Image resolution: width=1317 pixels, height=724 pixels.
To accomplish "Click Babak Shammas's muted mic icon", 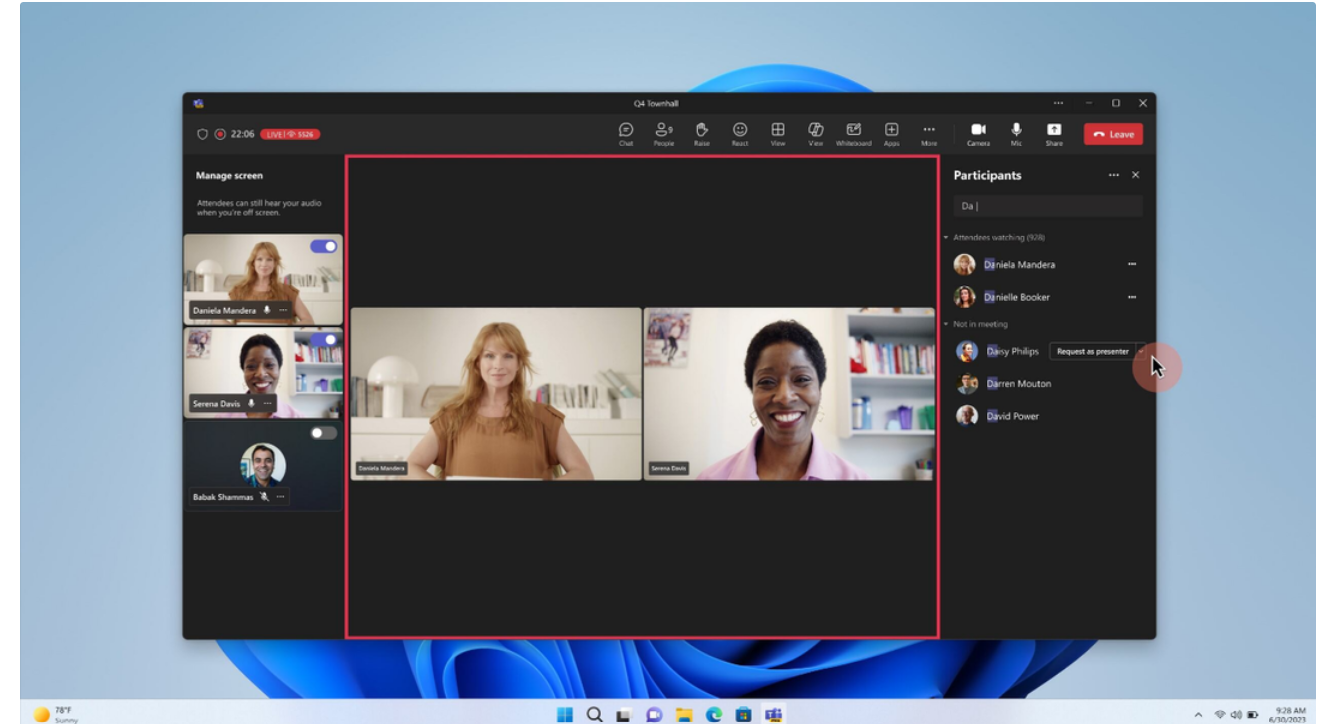I will (264, 497).
